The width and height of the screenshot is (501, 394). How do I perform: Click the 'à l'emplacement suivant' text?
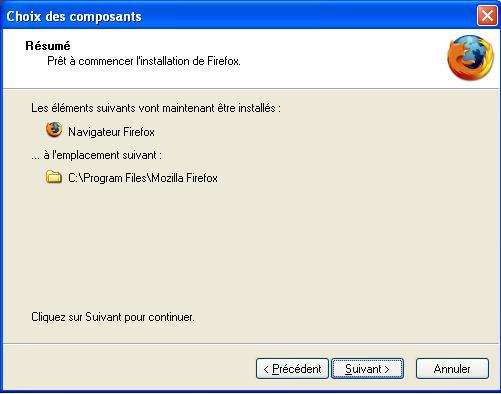point(96,155)
